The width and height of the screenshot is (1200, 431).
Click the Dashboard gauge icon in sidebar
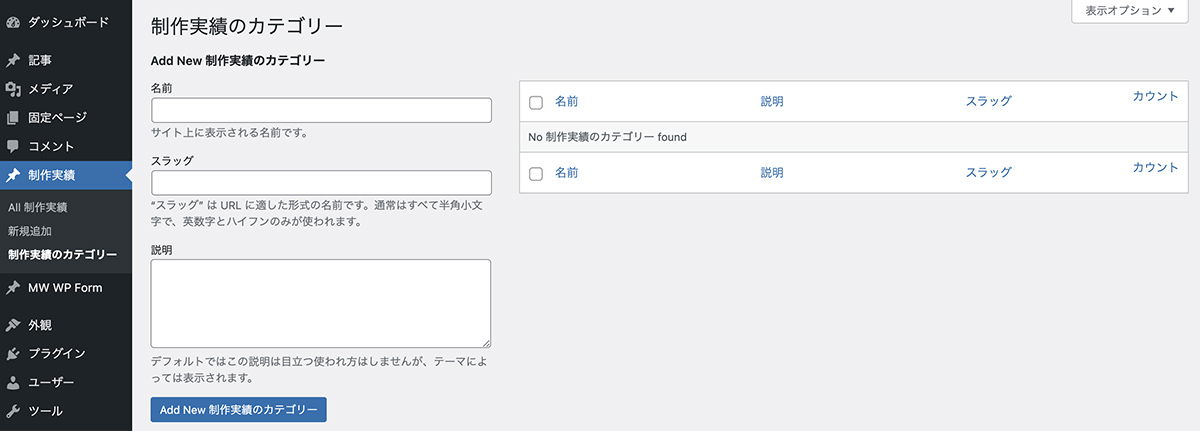14,21
